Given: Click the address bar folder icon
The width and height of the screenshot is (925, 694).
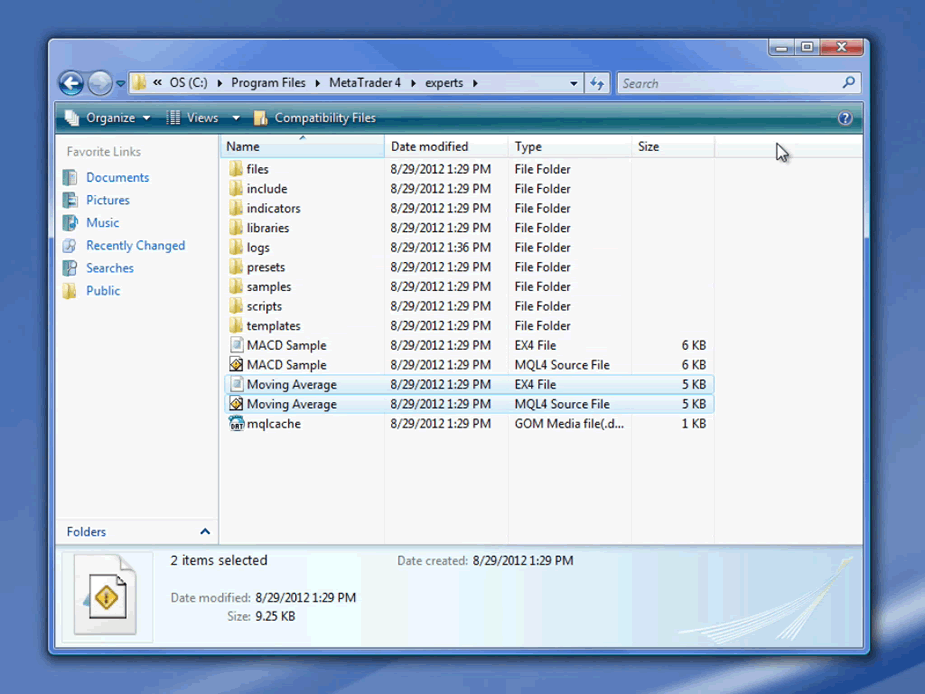Looking at the screenshot, I should coord(139,83).
